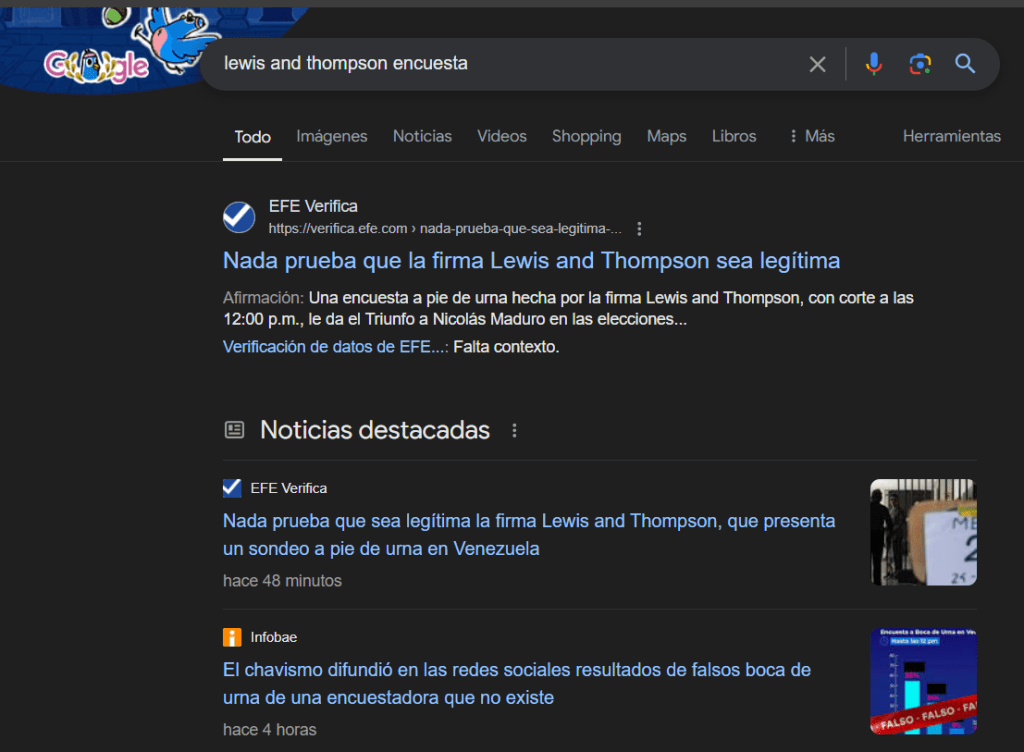Click the EFE Verifica round favicon
The height and width of the screenshot is (752, 1024).
click(x=239, y=217)
